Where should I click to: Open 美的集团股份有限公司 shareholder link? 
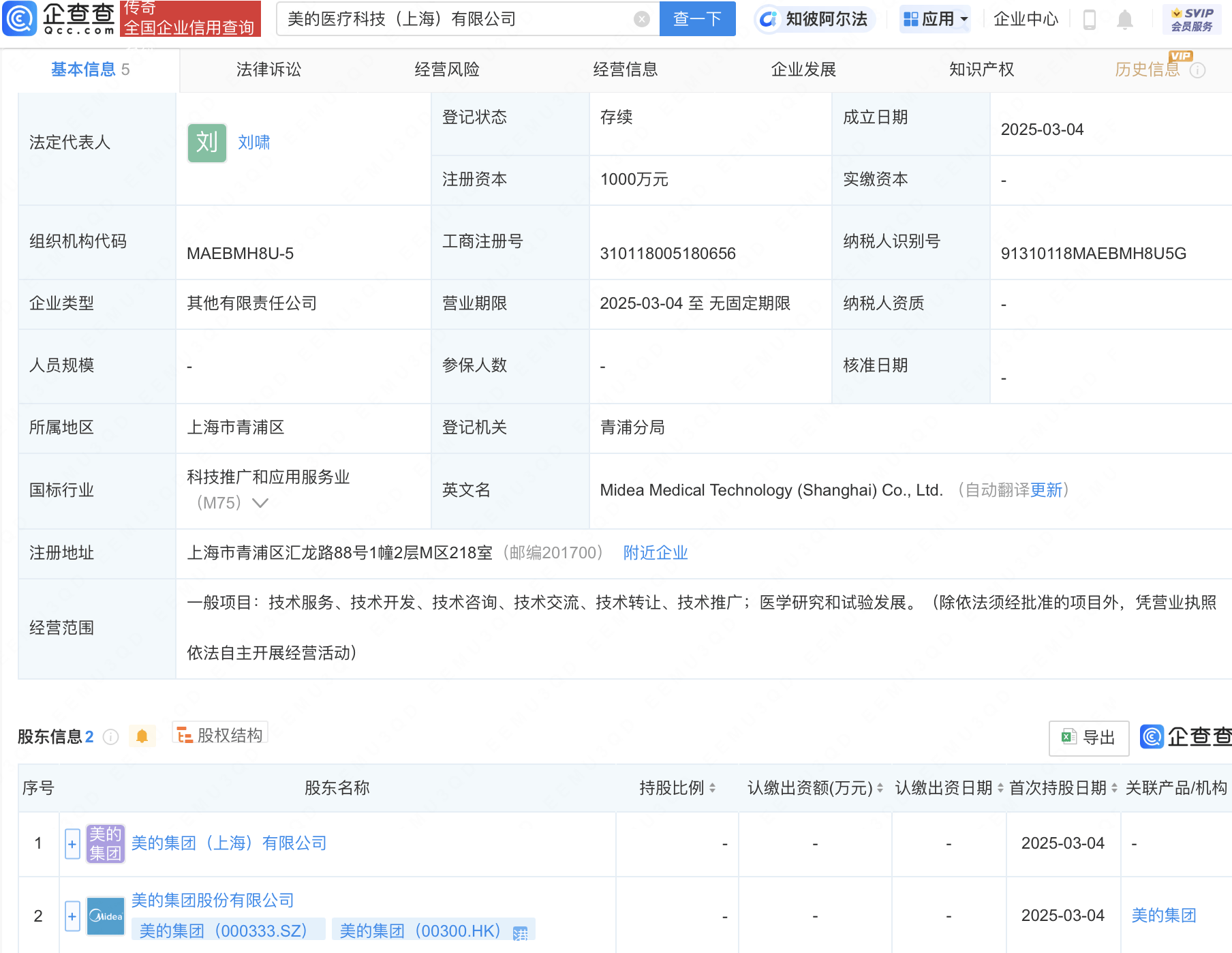point(213,901)
